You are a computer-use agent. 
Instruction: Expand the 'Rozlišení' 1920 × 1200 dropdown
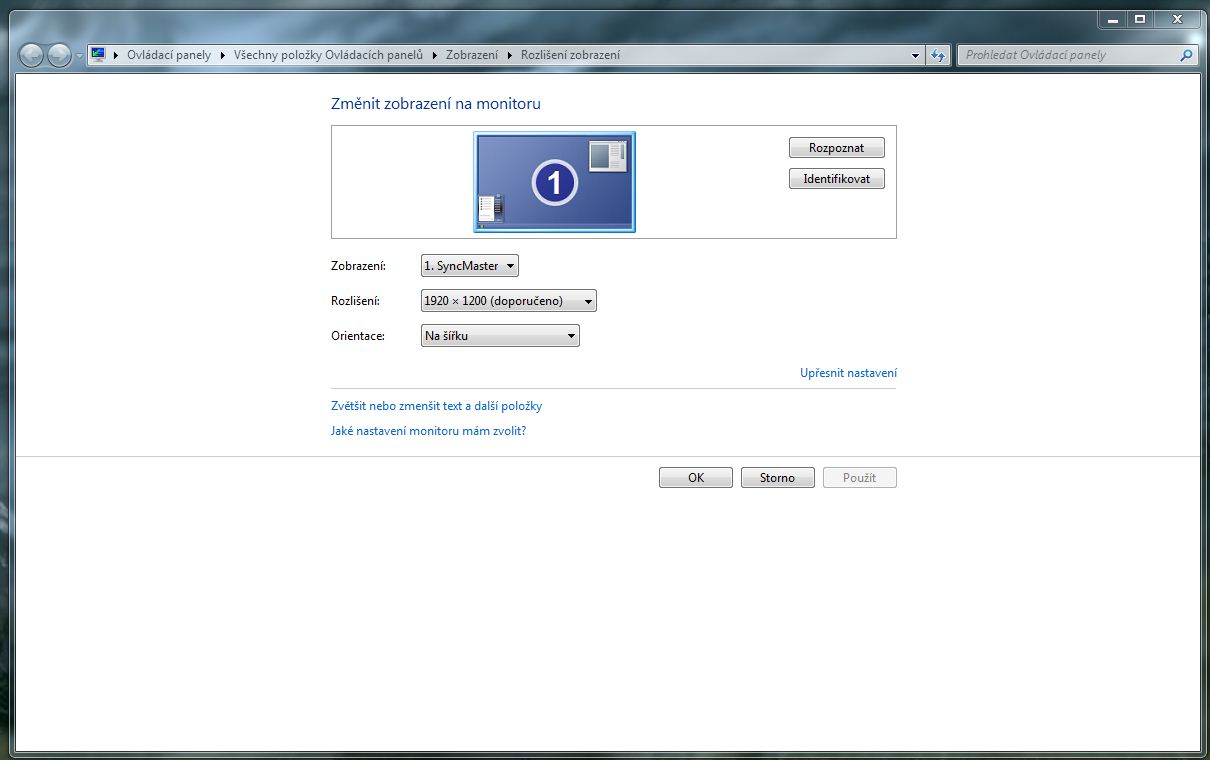point(508,301)
